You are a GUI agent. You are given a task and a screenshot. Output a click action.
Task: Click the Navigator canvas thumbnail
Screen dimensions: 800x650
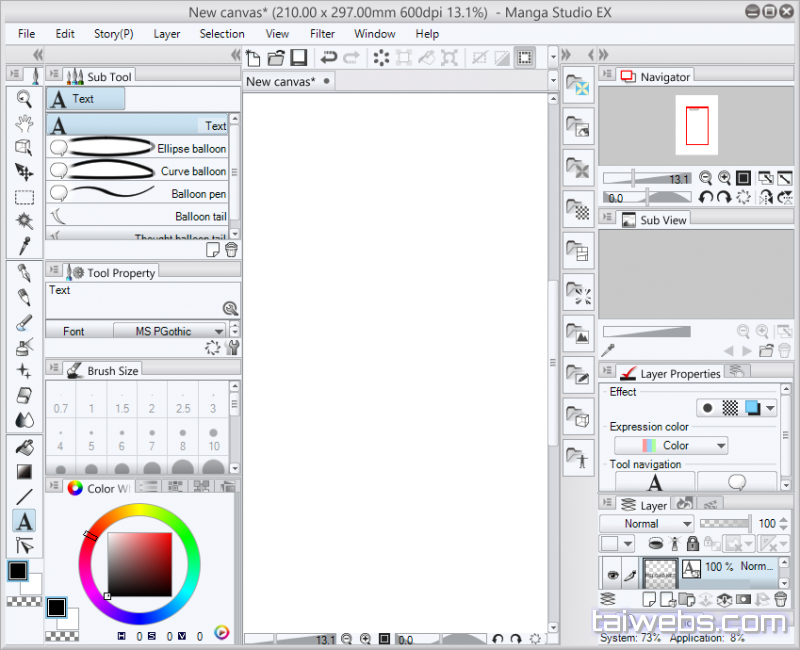[696, 125]
